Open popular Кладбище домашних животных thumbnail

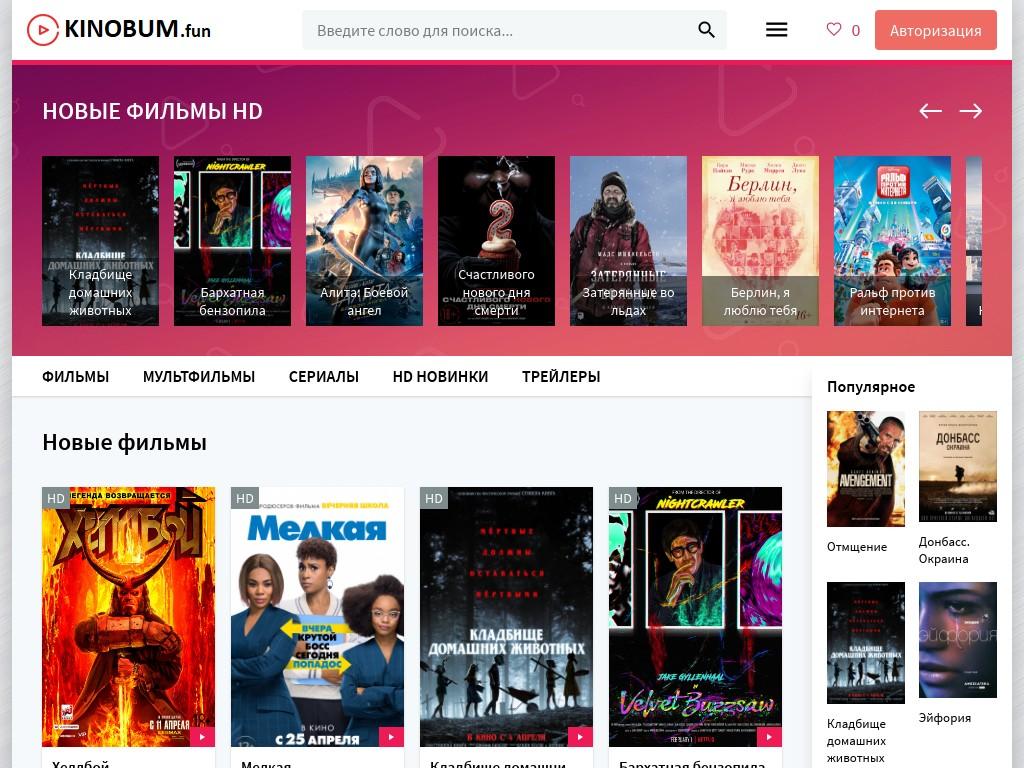click(866, 643)
